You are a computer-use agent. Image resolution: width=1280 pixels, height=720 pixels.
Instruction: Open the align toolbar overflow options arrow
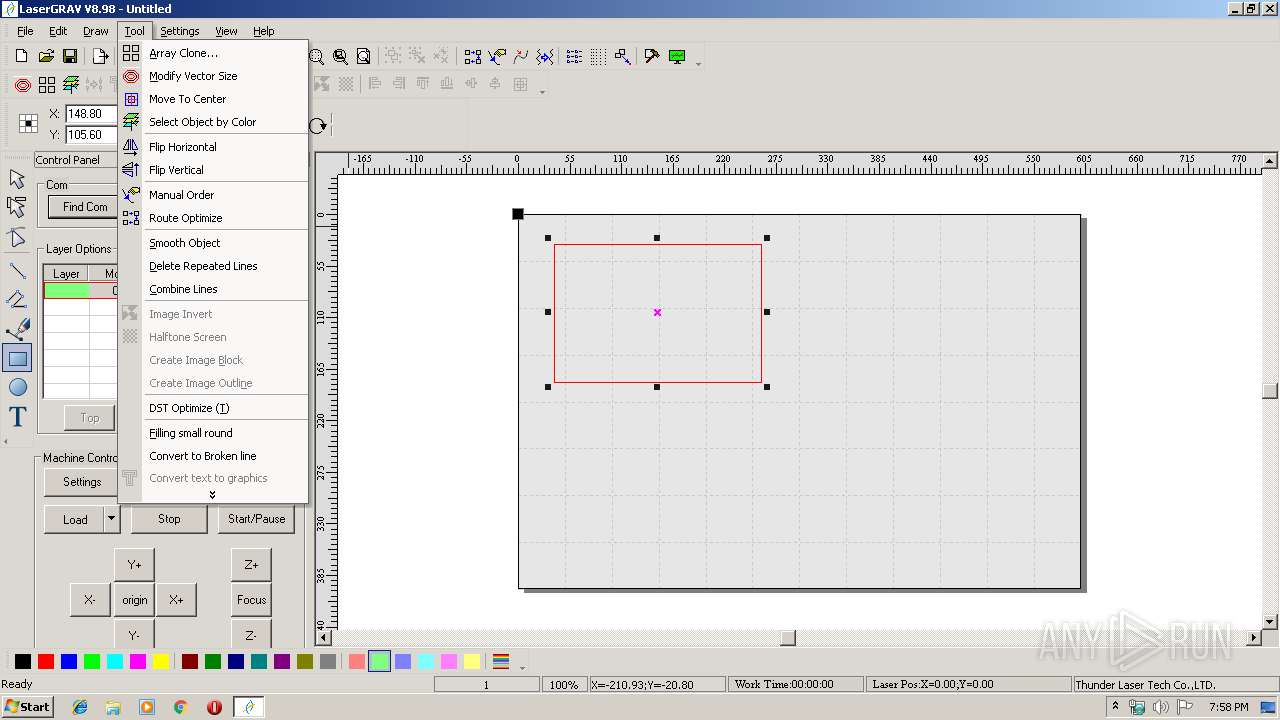click(x=542, y=90)
